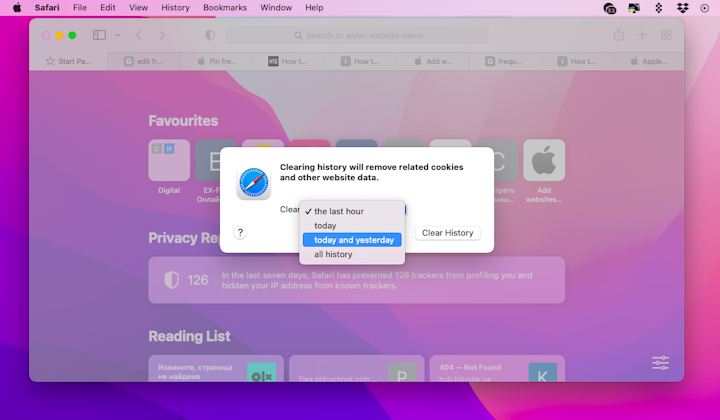Show the tab overview grid
The width and height of the screenshot is (720, 420).
coord(666,35)
